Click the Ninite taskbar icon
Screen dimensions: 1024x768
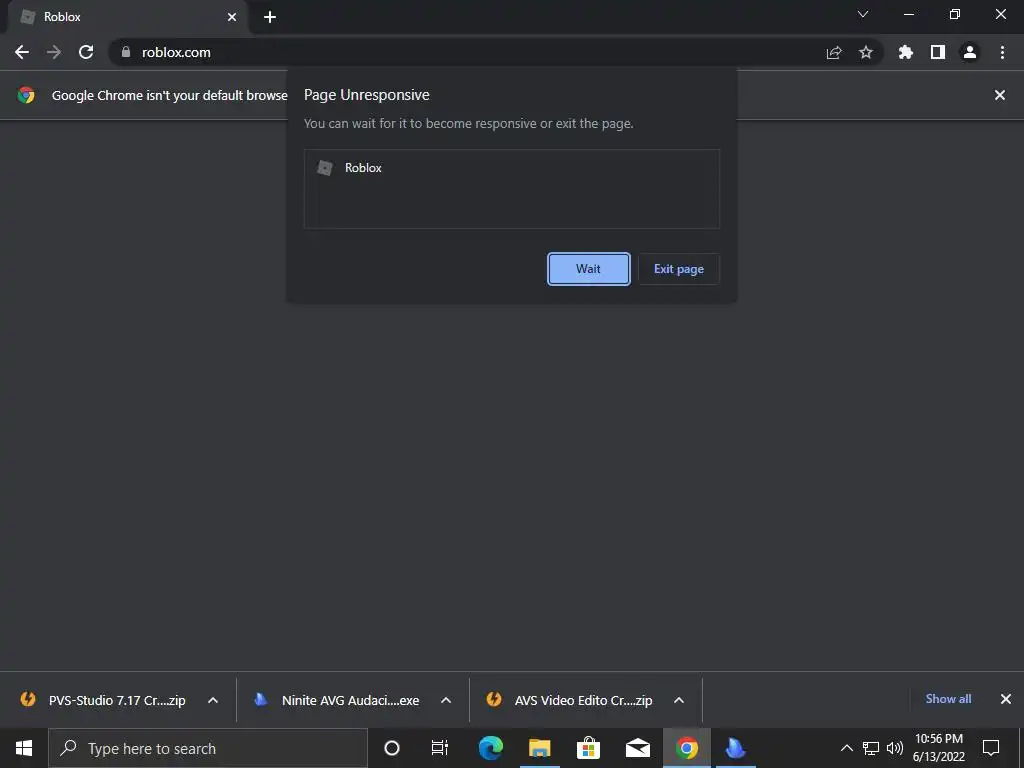point(736,748)
